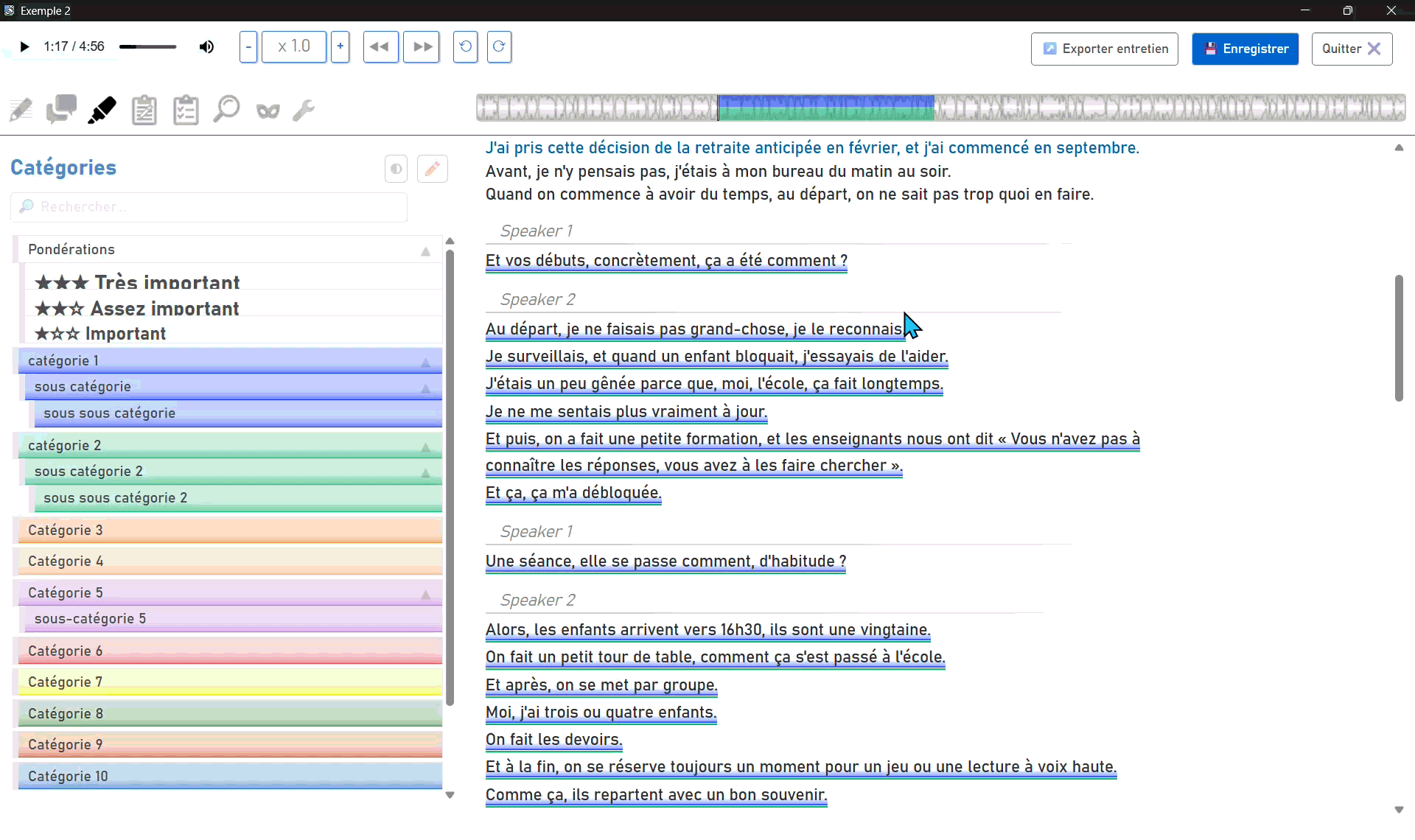
Task: Open the wrench settings tool
Action: 304,111
